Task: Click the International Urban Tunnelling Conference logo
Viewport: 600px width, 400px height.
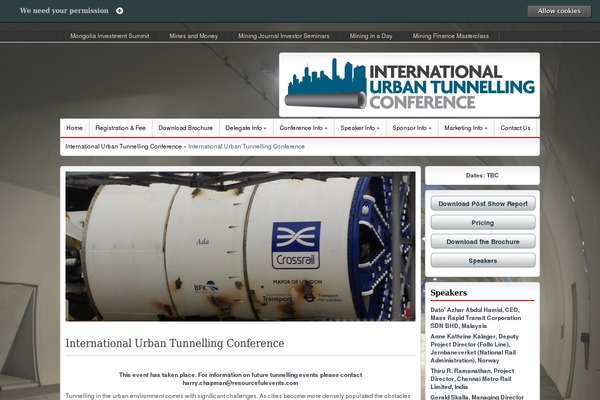Action: pos(409,85)
